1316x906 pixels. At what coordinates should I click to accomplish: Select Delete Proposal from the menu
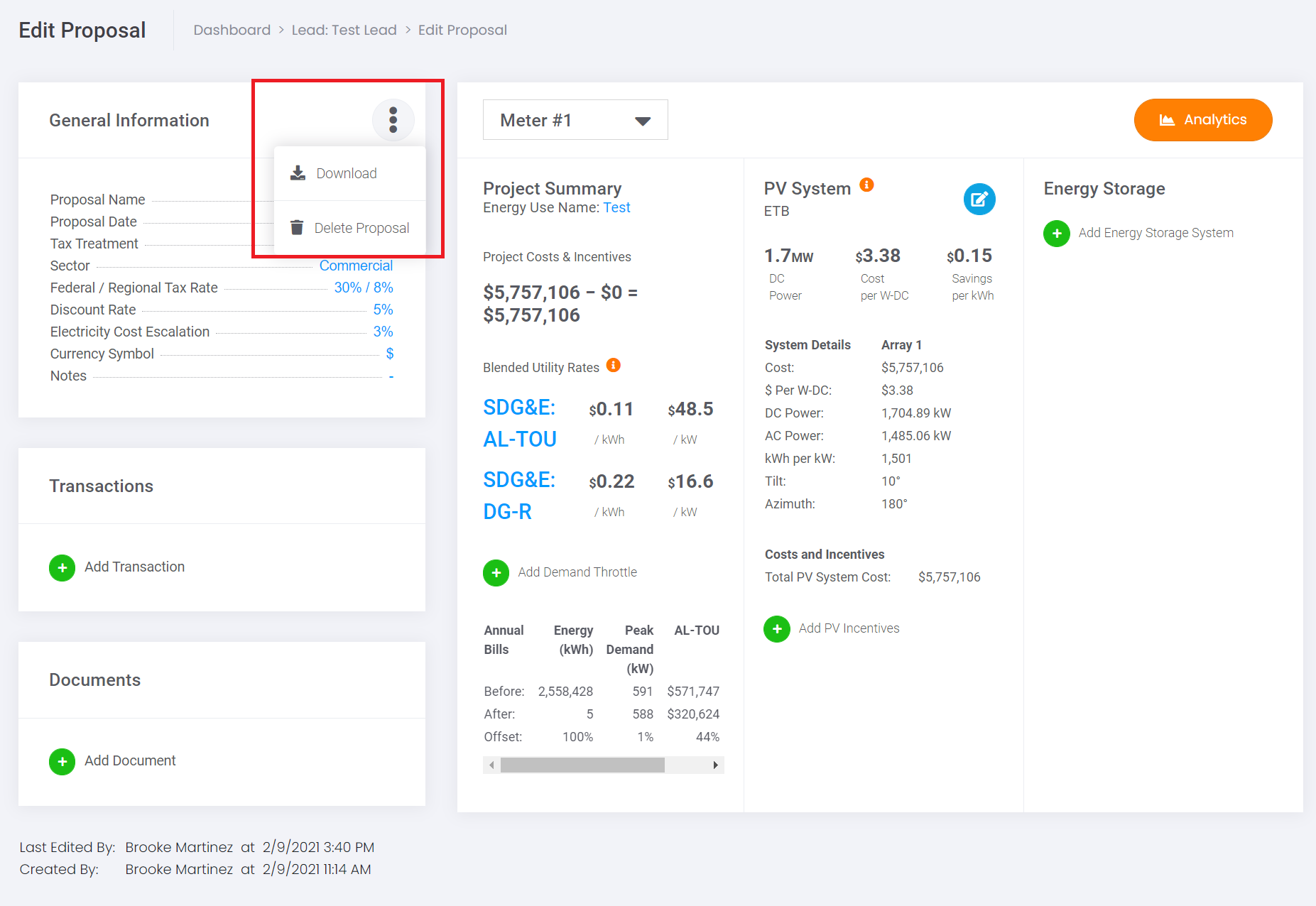(x=361, y=227)
